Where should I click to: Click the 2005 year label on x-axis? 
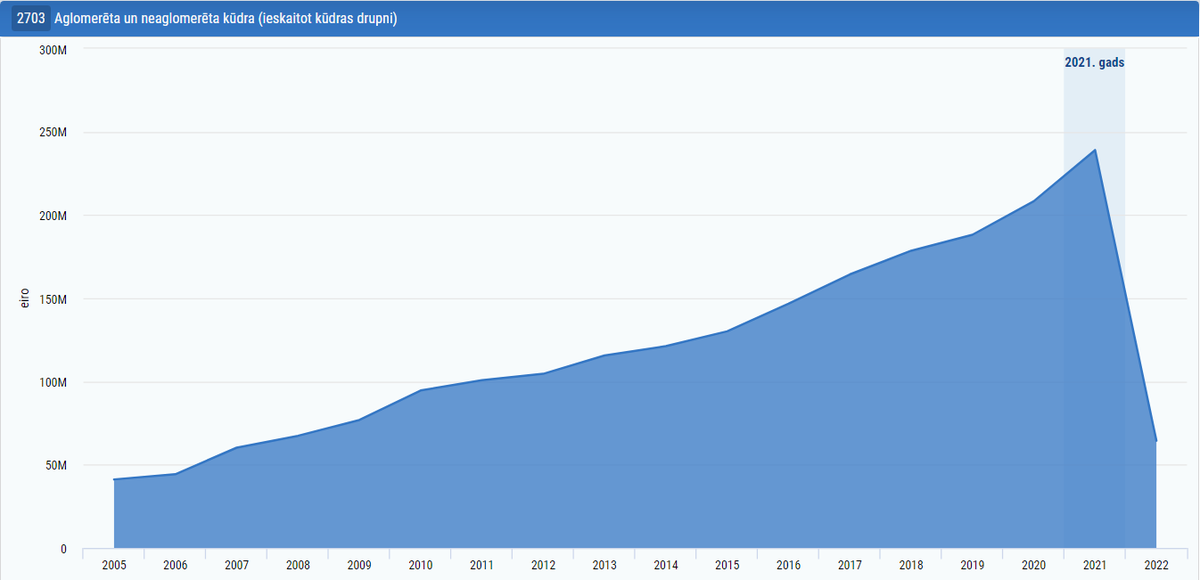(114, 566)
